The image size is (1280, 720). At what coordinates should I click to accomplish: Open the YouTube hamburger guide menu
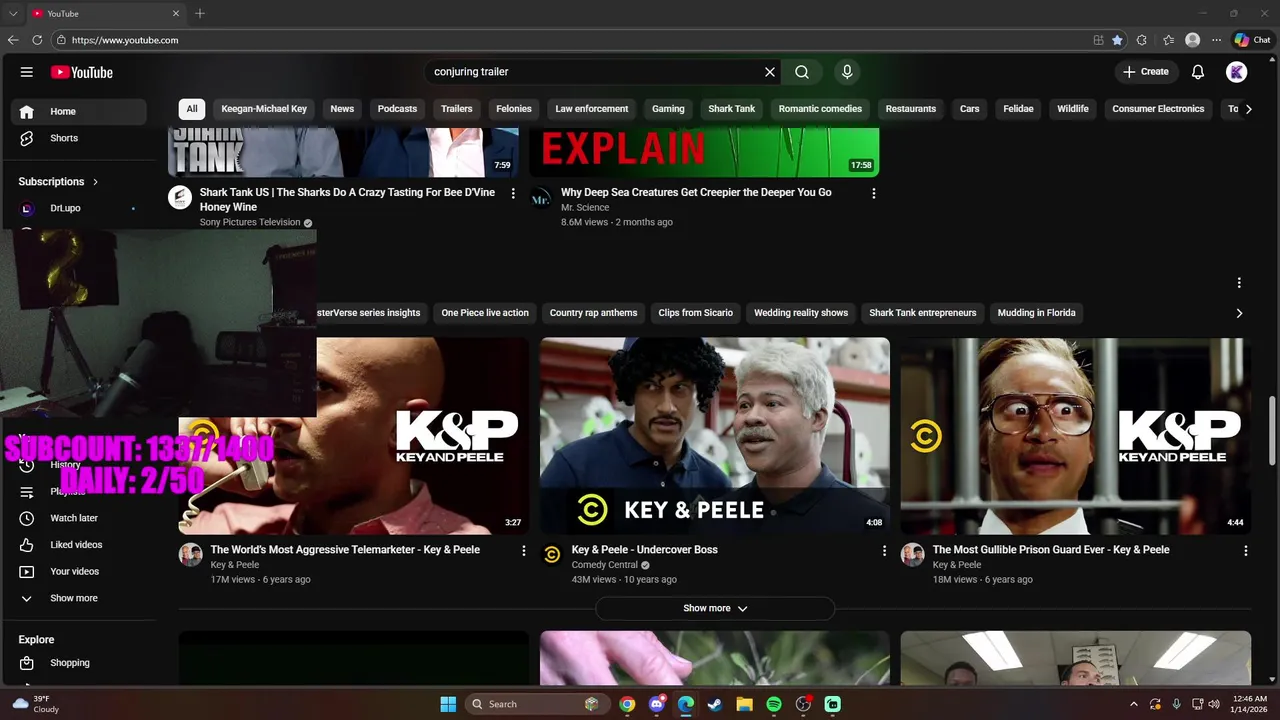(x=27, y=72)
